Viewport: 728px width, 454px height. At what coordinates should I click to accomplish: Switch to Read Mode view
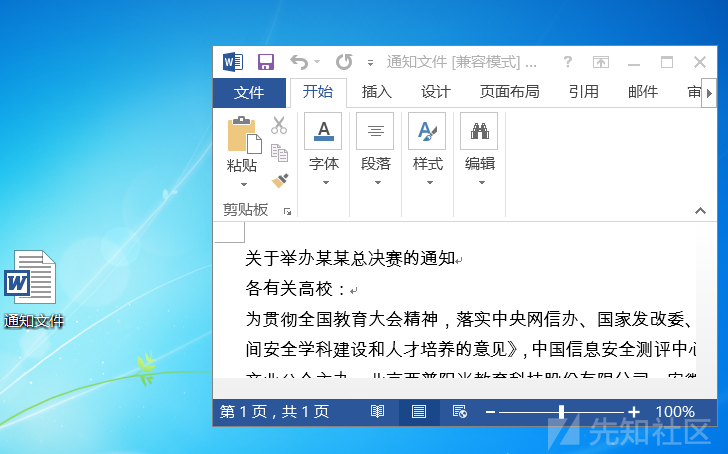click(x=377, y=412)
